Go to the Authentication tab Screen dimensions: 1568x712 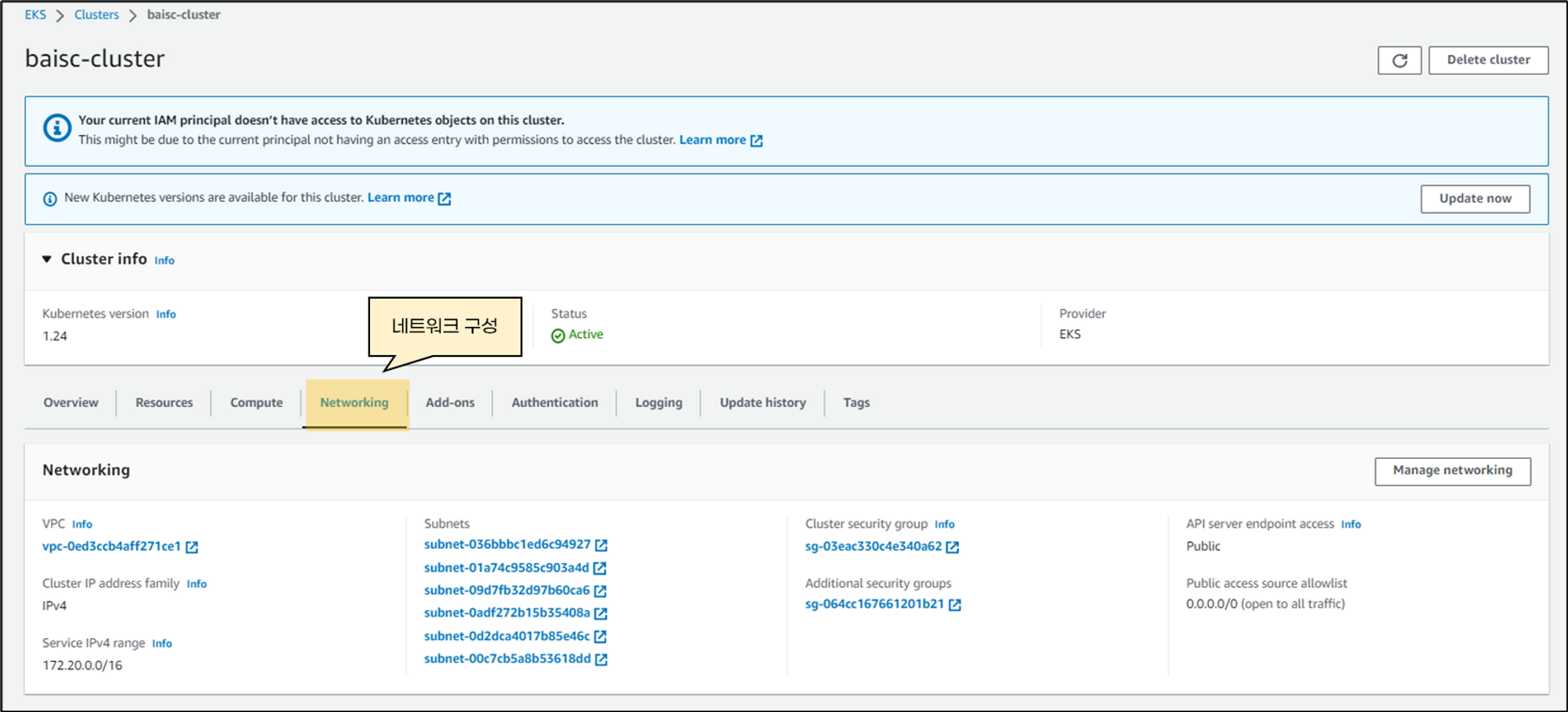[x=555, y=402]
